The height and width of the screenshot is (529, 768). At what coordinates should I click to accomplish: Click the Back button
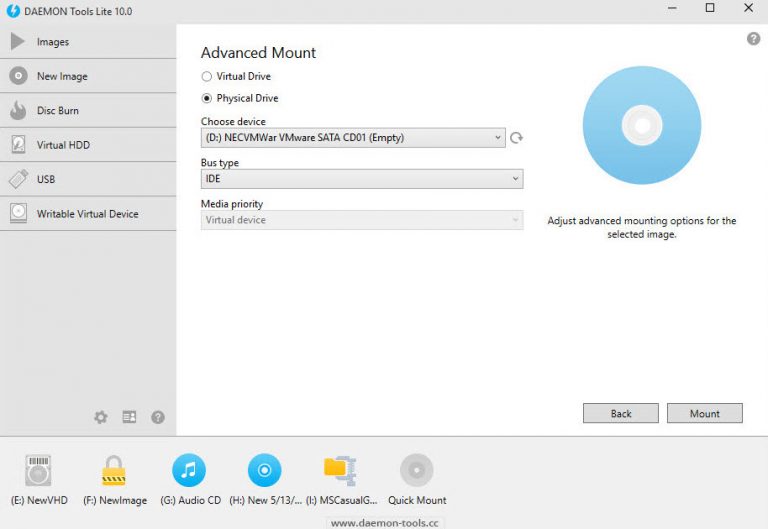[620, 413]
